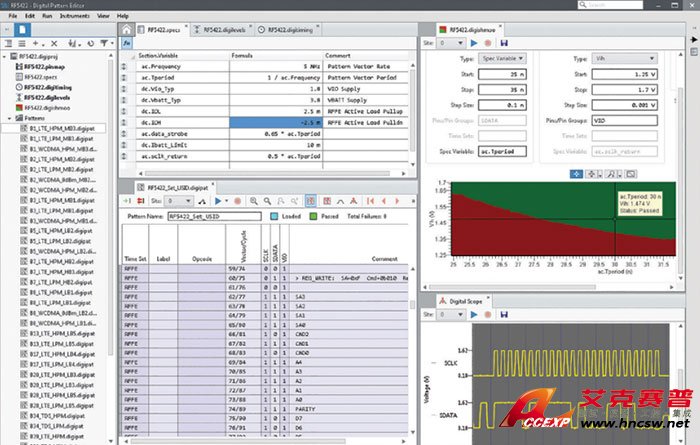
Task: Select the crosshair cursor tool on Shmoo plot
Action: [577, 173]
